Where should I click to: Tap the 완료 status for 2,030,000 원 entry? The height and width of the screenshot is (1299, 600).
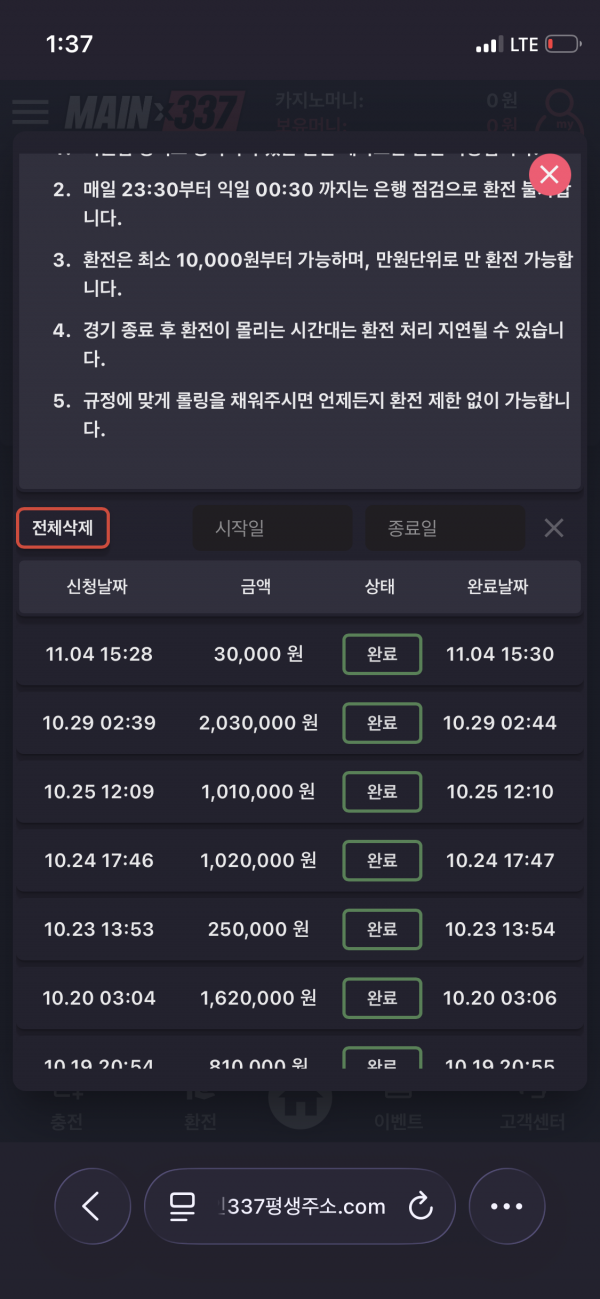[382, 722]
